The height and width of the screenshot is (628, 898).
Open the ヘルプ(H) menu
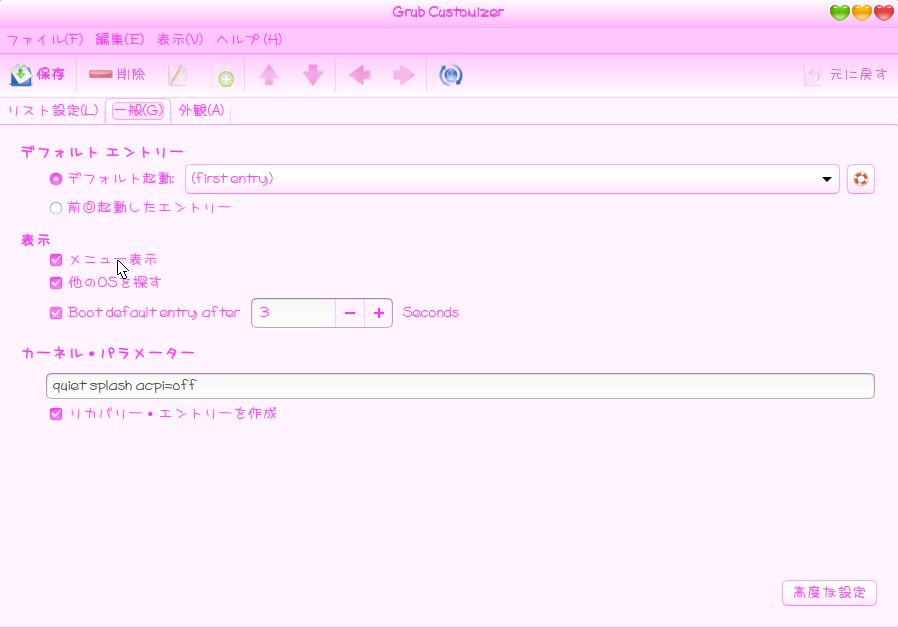[249, 40]
